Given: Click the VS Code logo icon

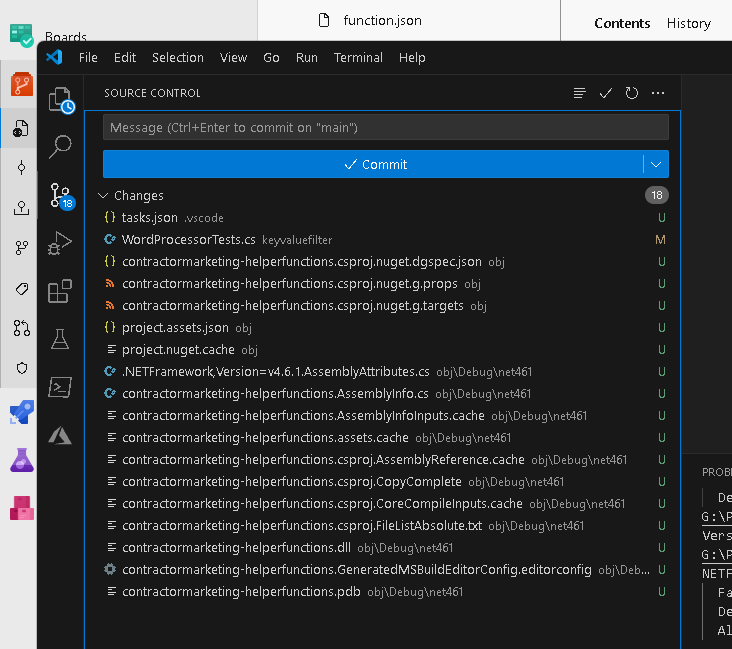Looking at the screenshot, I should [54, 57].
